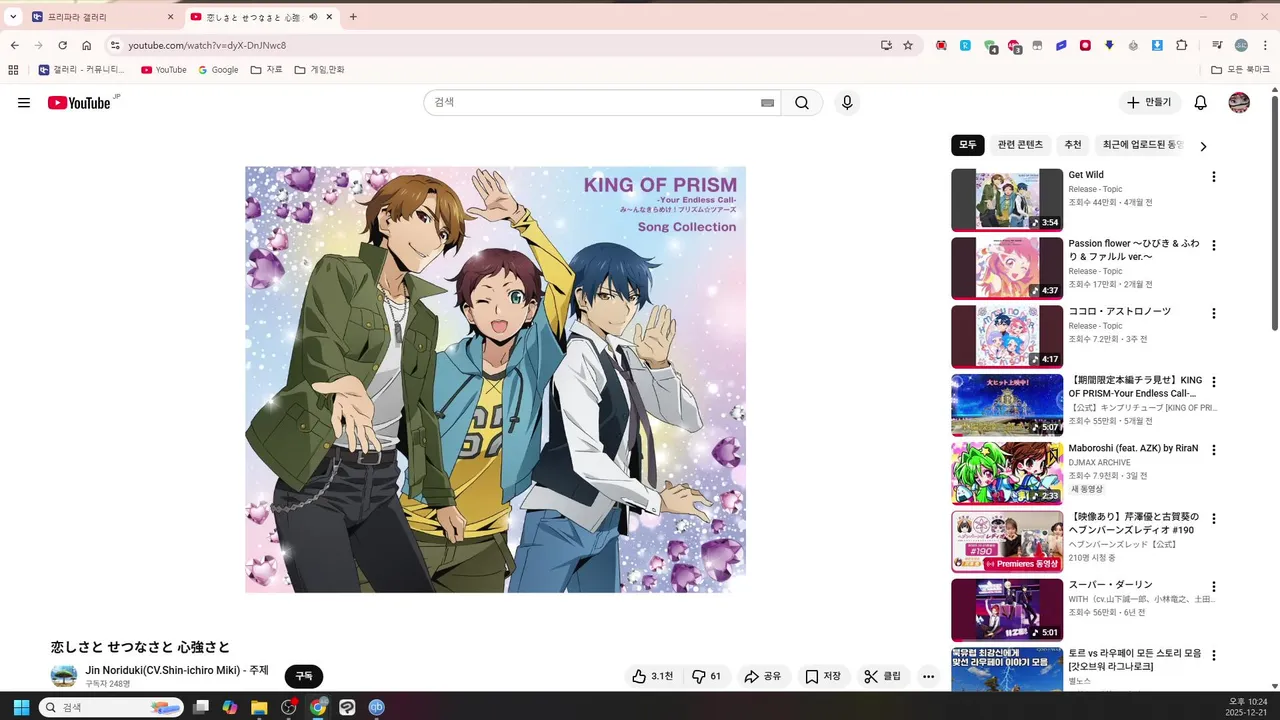Screen dimensions: 1280x720
Task: Open the Passion flower video thumbnail
Action: click(1007, 268)
